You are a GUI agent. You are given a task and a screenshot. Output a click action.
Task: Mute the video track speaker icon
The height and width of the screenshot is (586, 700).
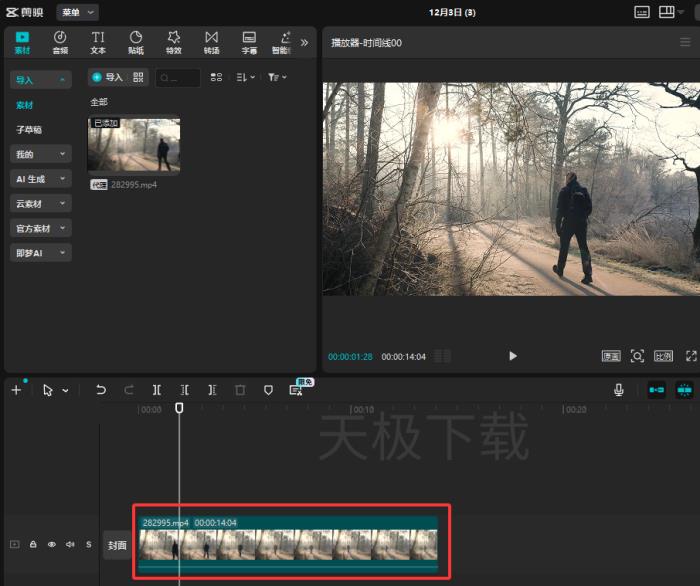pos(70,545)
